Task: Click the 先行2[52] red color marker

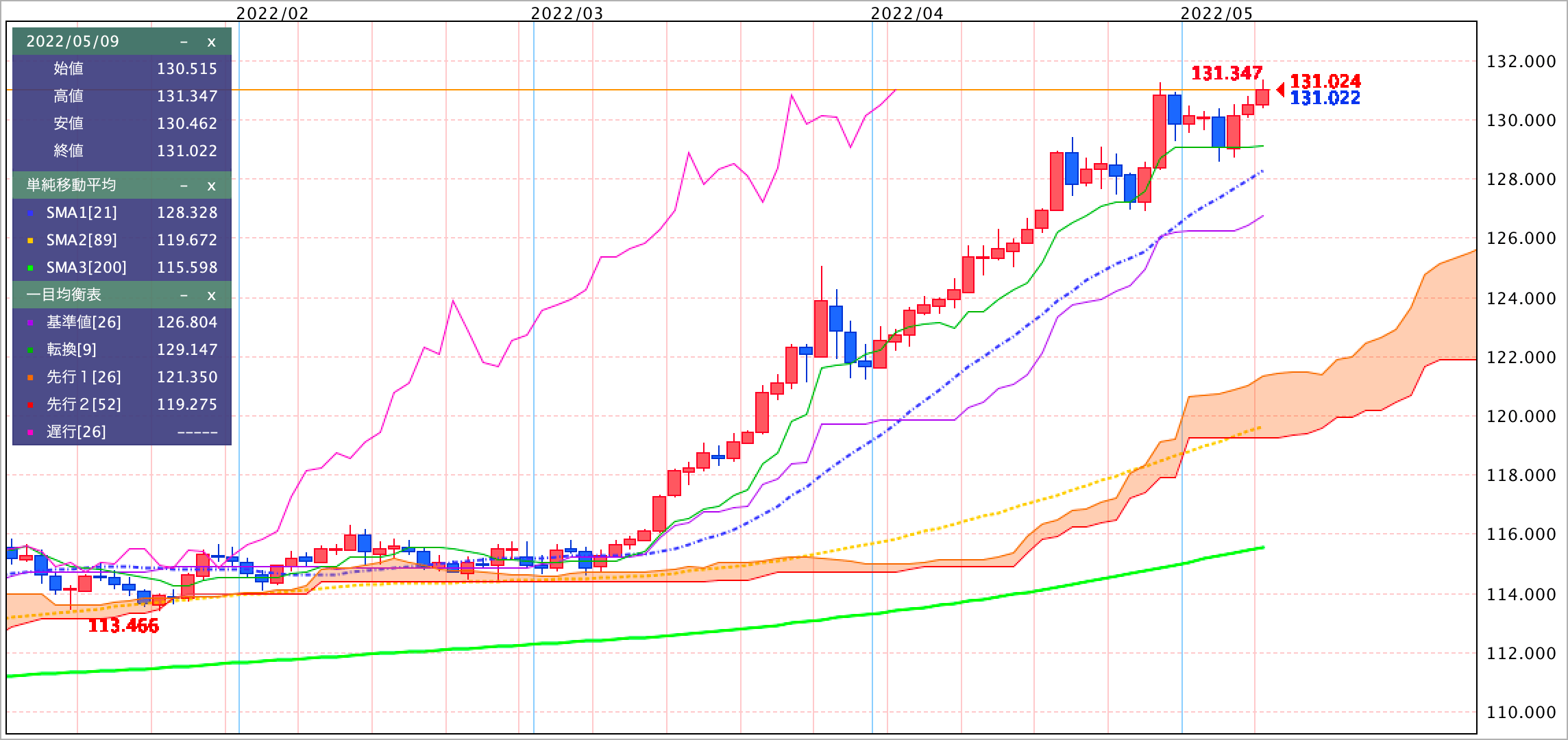Action: point(29,406)
